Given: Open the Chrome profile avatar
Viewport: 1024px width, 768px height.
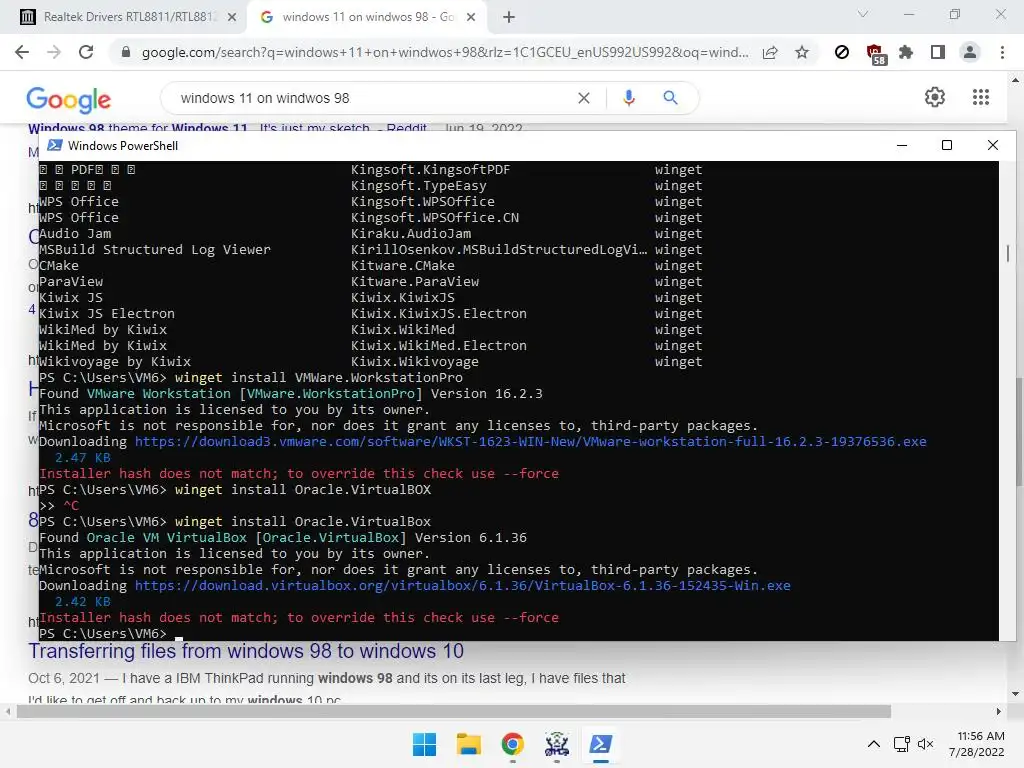Looking at the screenshot, I should click(x=970, y=52).
